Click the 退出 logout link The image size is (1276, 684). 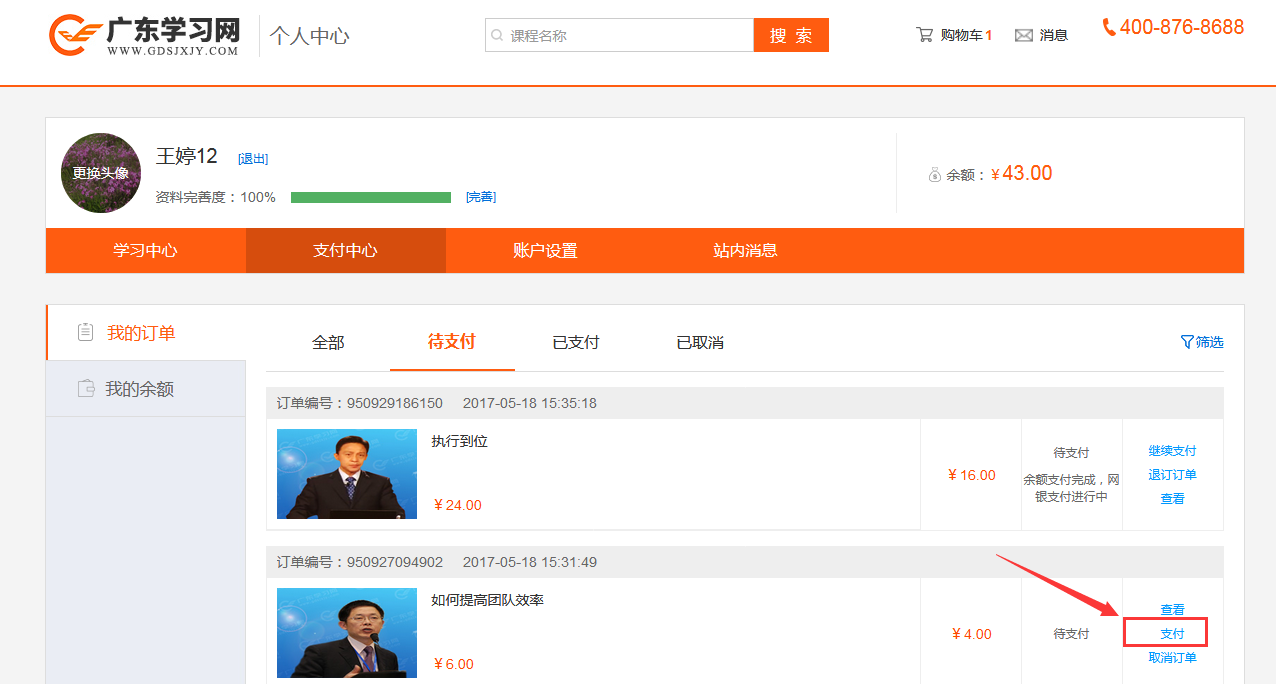coord(253,159)
